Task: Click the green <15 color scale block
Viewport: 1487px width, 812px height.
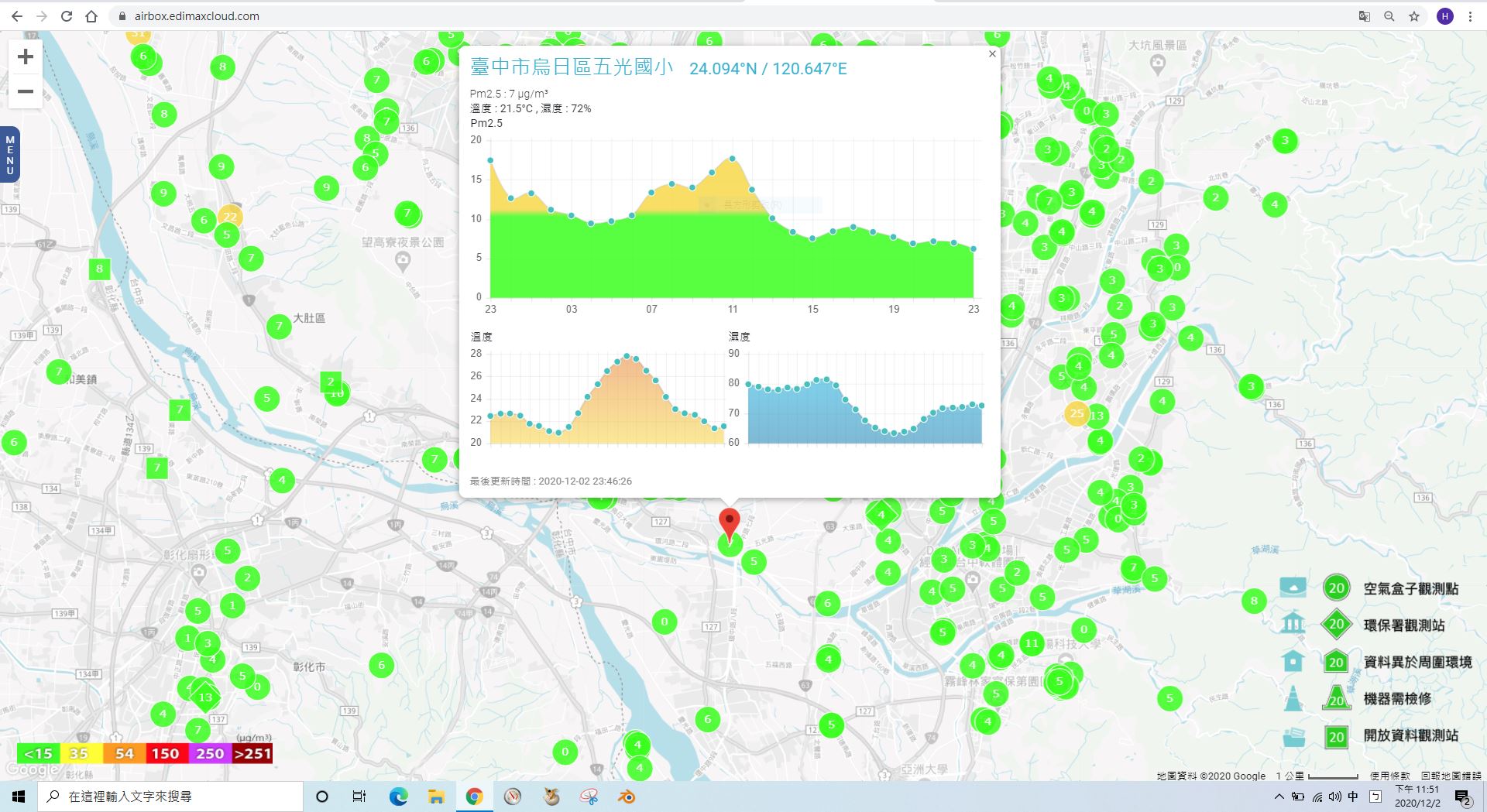Action: [39, 753]
